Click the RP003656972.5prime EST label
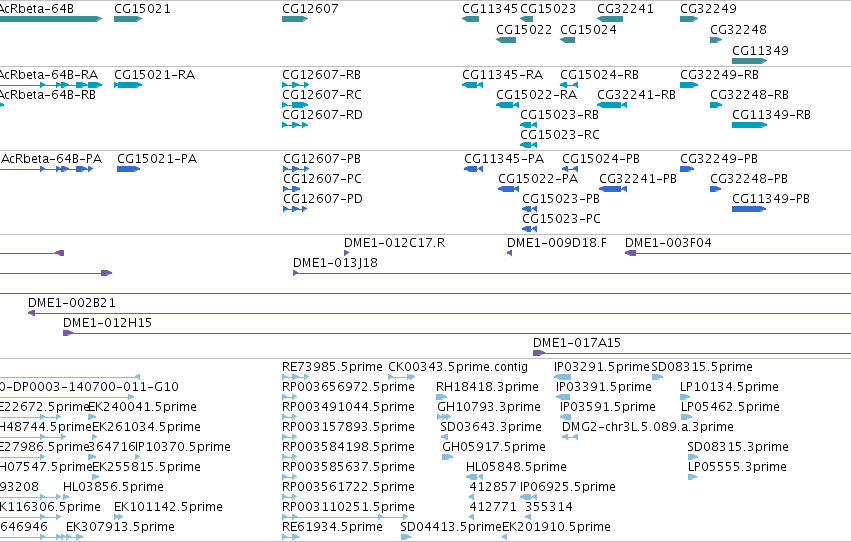This screenshot has height=542, width=851. point(348,386)
